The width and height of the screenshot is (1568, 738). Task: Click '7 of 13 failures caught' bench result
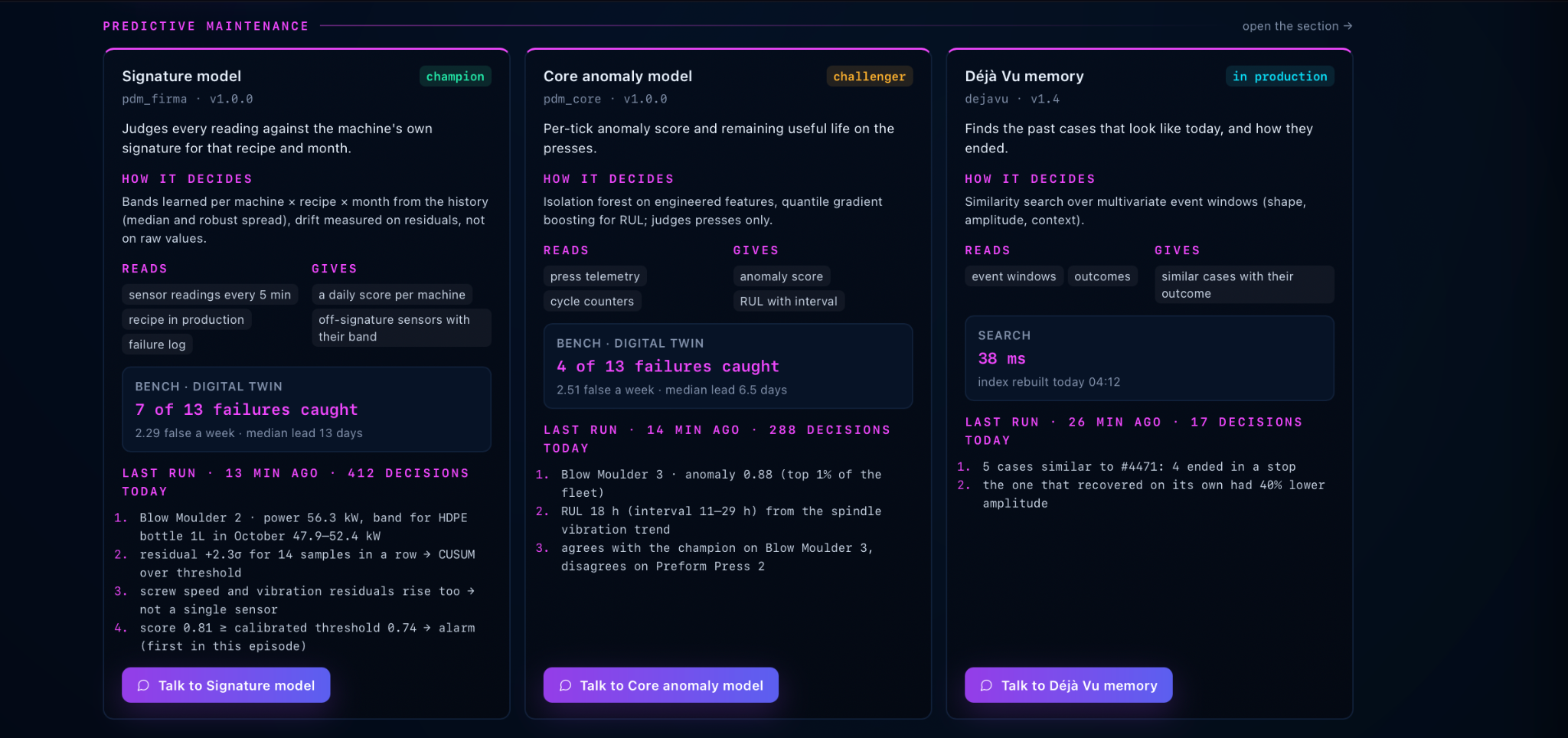coord(247,410)
